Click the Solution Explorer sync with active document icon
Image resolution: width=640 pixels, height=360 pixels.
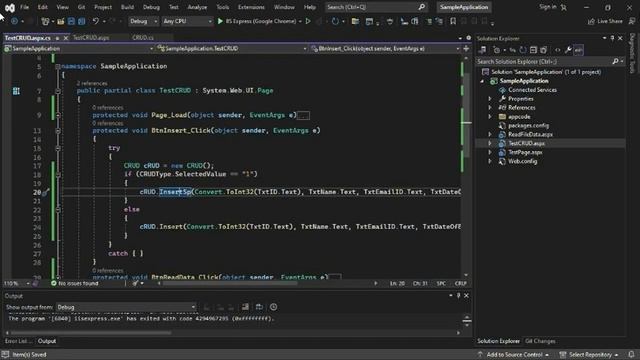point(513,50)
